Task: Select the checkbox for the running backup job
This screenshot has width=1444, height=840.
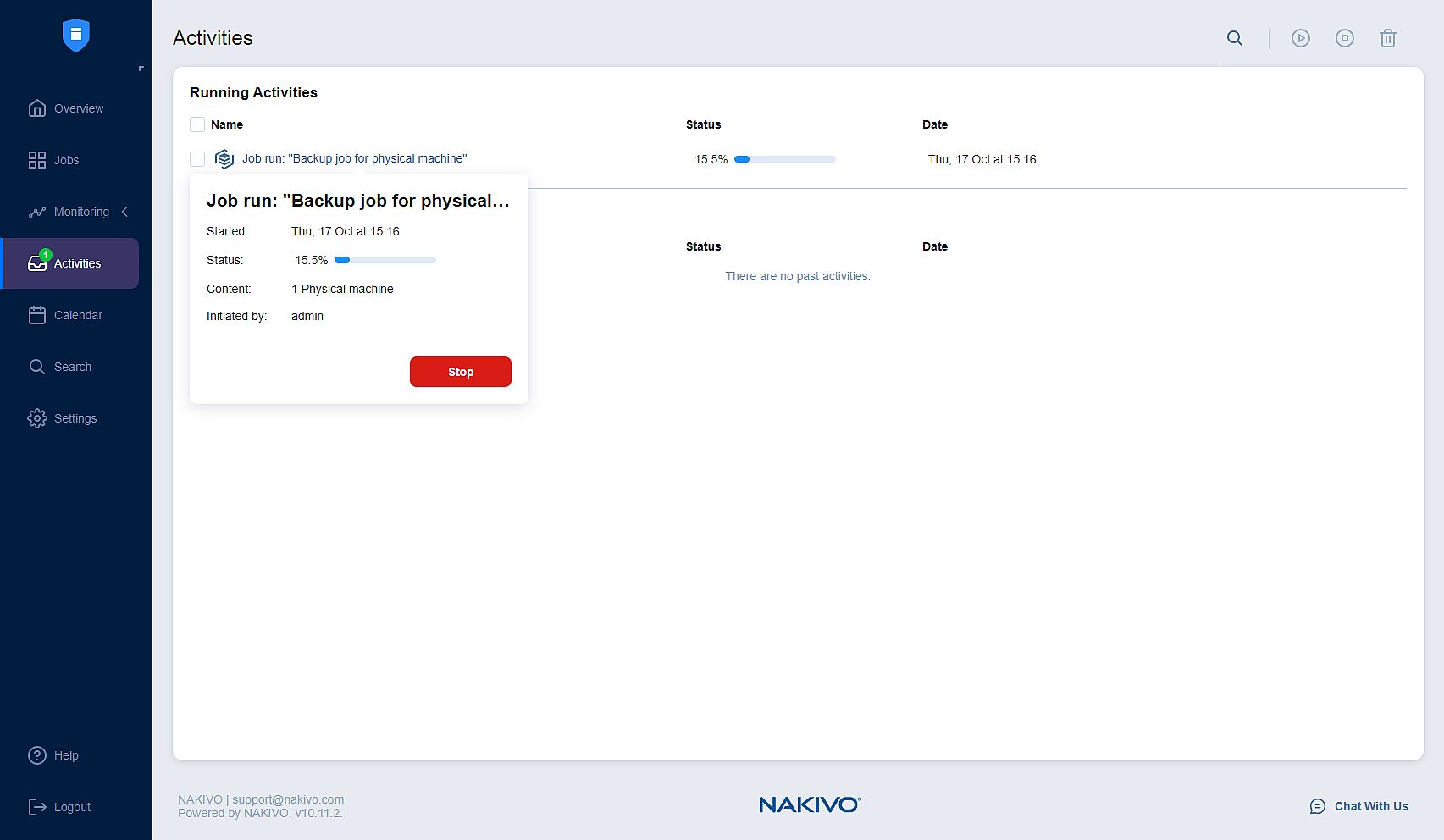Action: coord(197,159)
